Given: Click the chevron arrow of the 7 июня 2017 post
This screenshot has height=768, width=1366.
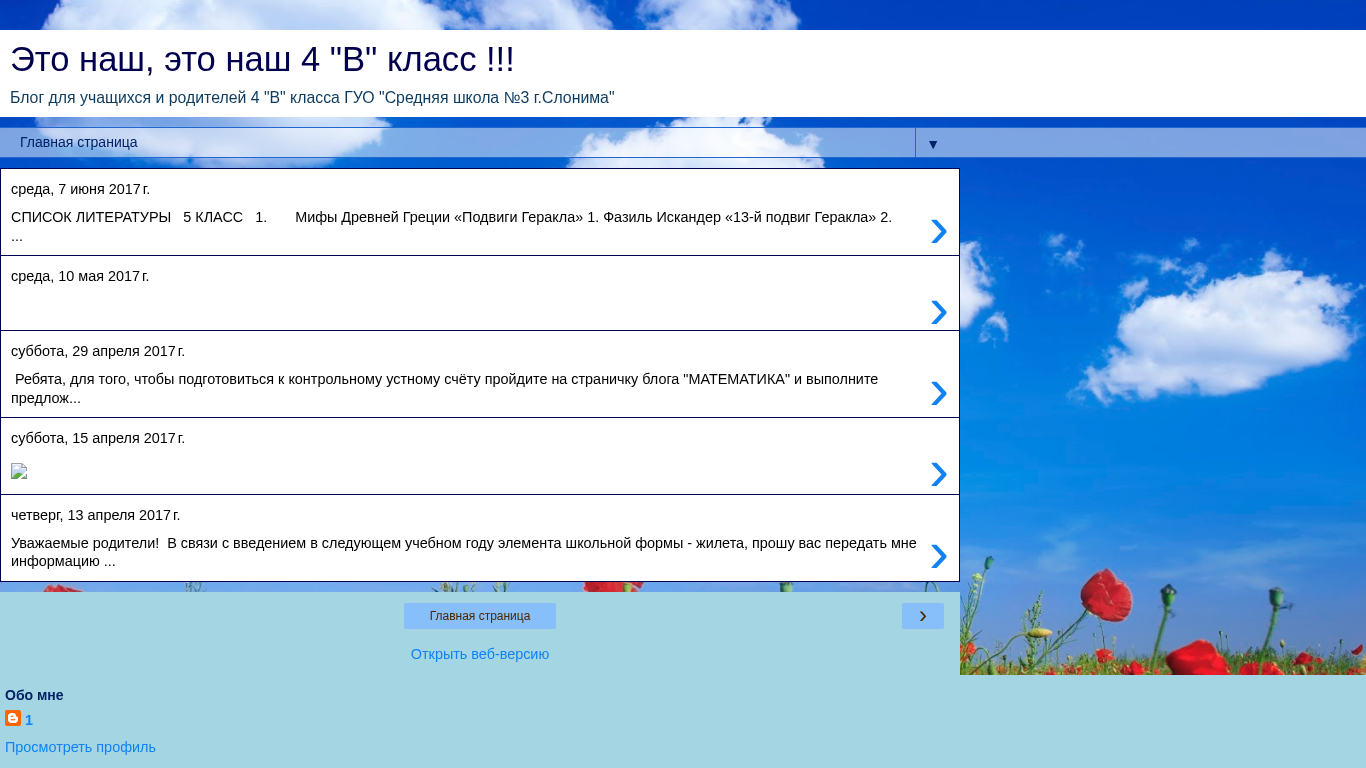Looking at the screenshot, I should pos(938,231).
